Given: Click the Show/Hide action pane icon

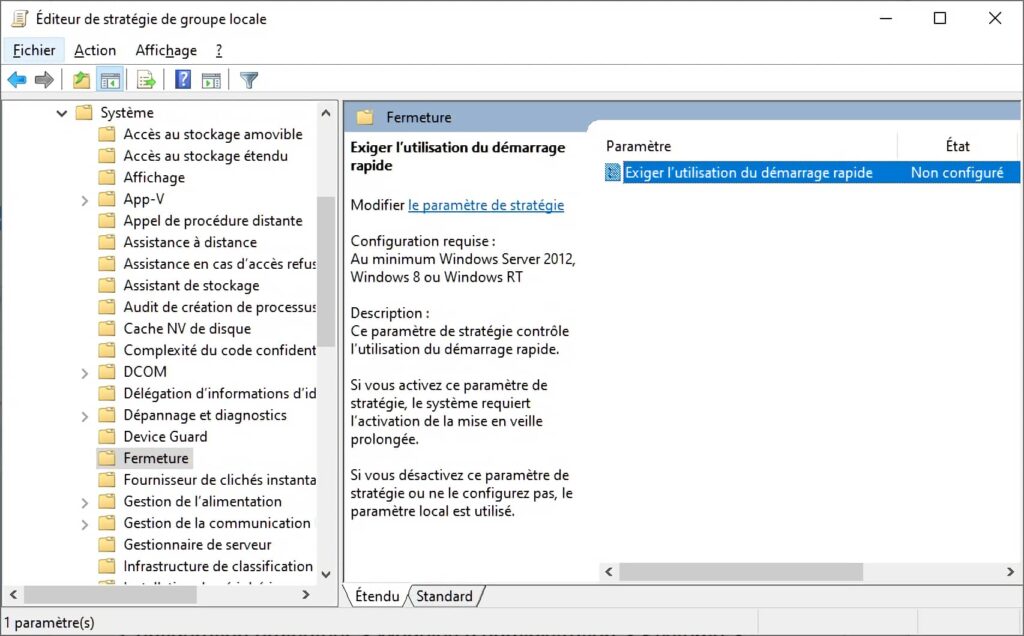Looking at the screenshot, I should [211, 79].
